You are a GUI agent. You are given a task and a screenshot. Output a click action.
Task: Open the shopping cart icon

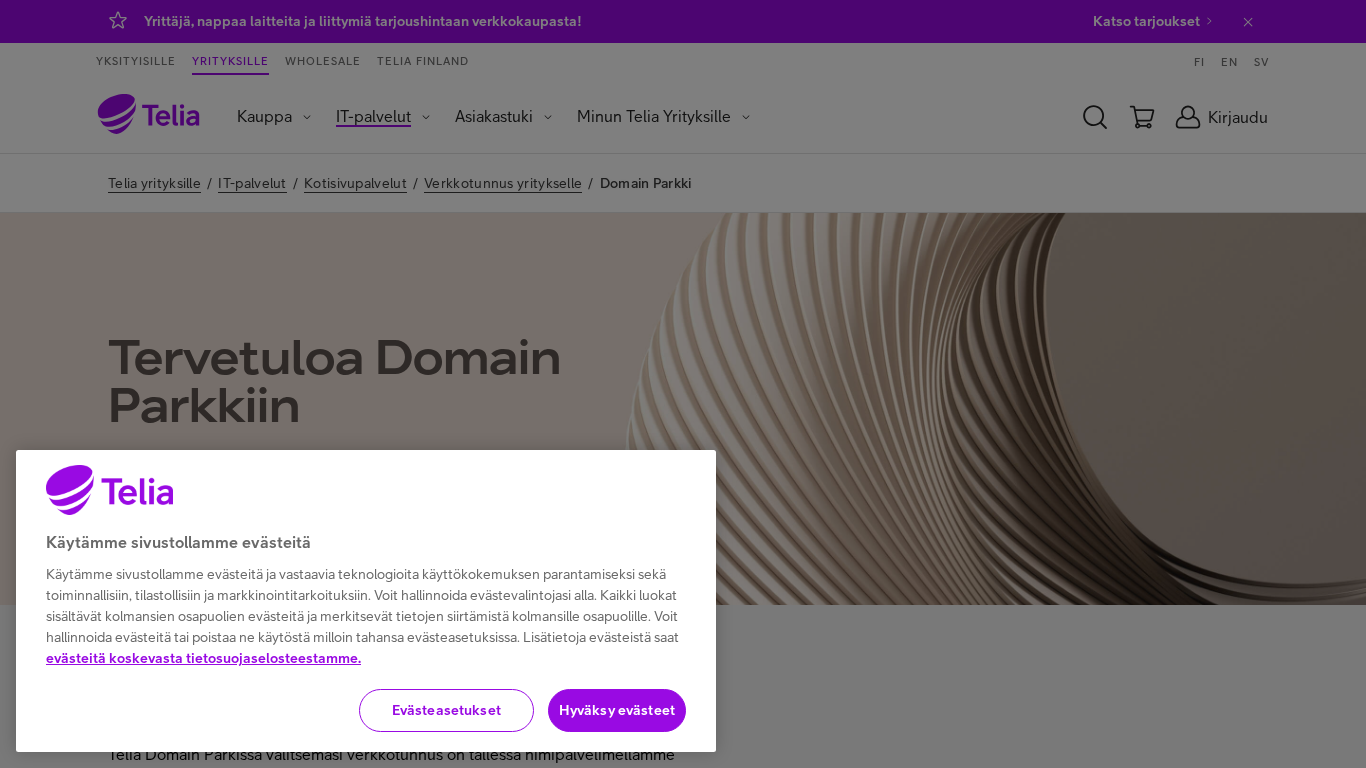point(1142,117)
